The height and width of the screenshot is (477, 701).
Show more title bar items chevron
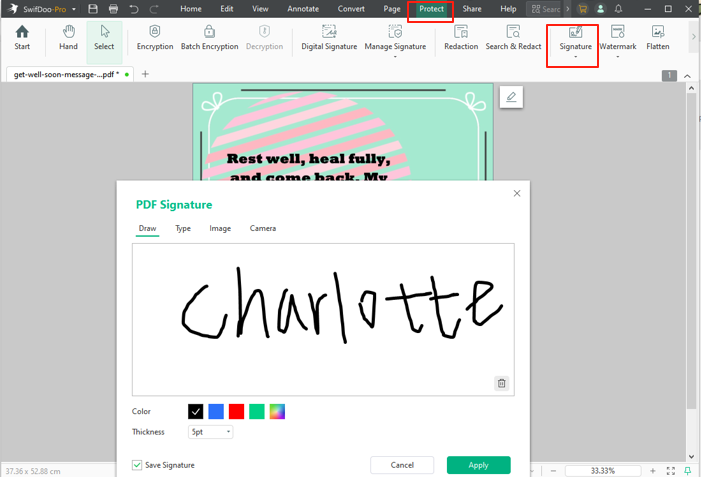tap(568, 8)
